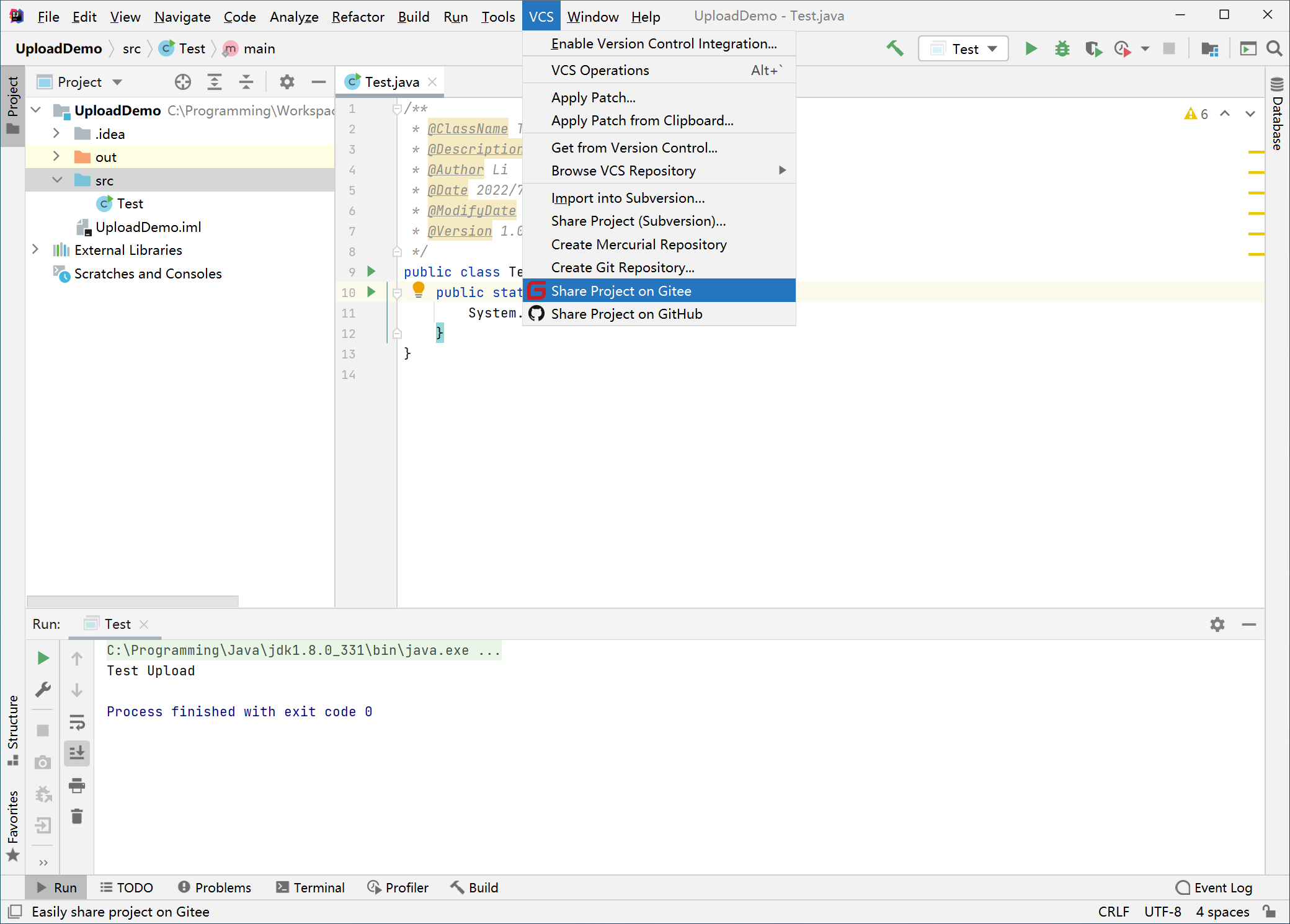Screen dimensions: 1290x924
Task: Expand the out folder
Action: (56, 156)
